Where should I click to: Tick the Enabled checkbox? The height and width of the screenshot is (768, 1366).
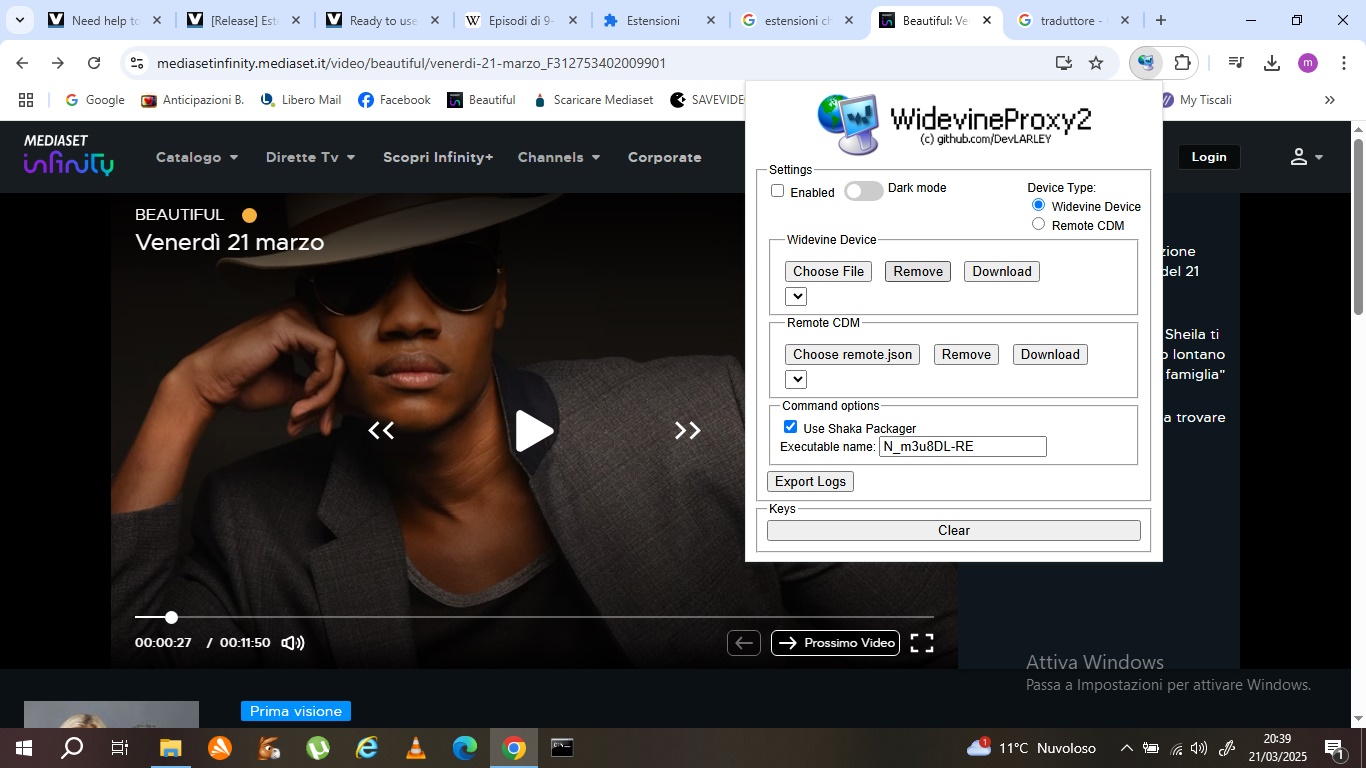coord(777,191)
